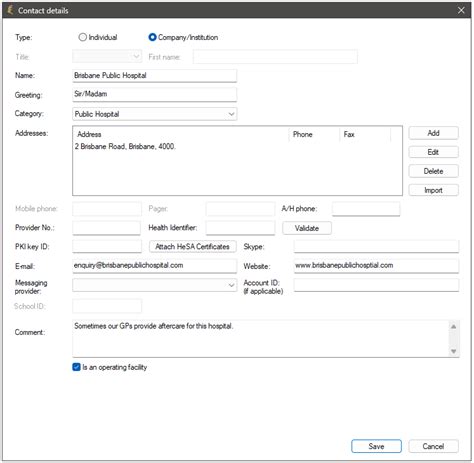Attach HeSA Certificates

click(193, 247)
